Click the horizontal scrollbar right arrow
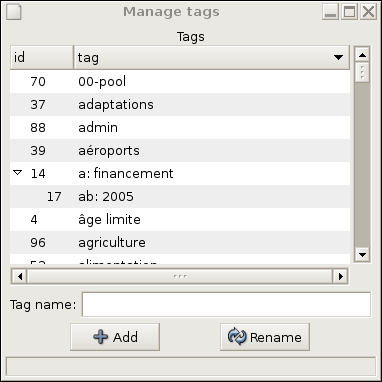Image resolution: width=382 pixels, height=382 pixels. (340, 276)
